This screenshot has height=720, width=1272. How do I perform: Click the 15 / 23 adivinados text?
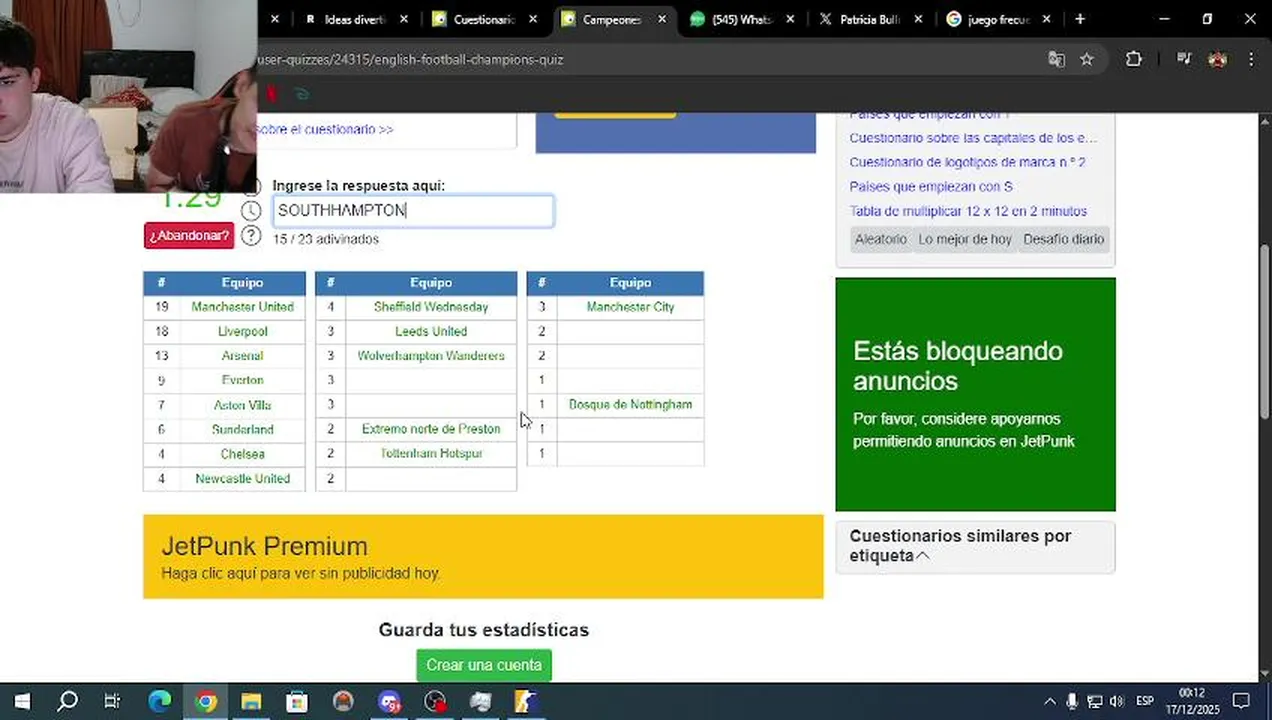[x=326, y=240]
